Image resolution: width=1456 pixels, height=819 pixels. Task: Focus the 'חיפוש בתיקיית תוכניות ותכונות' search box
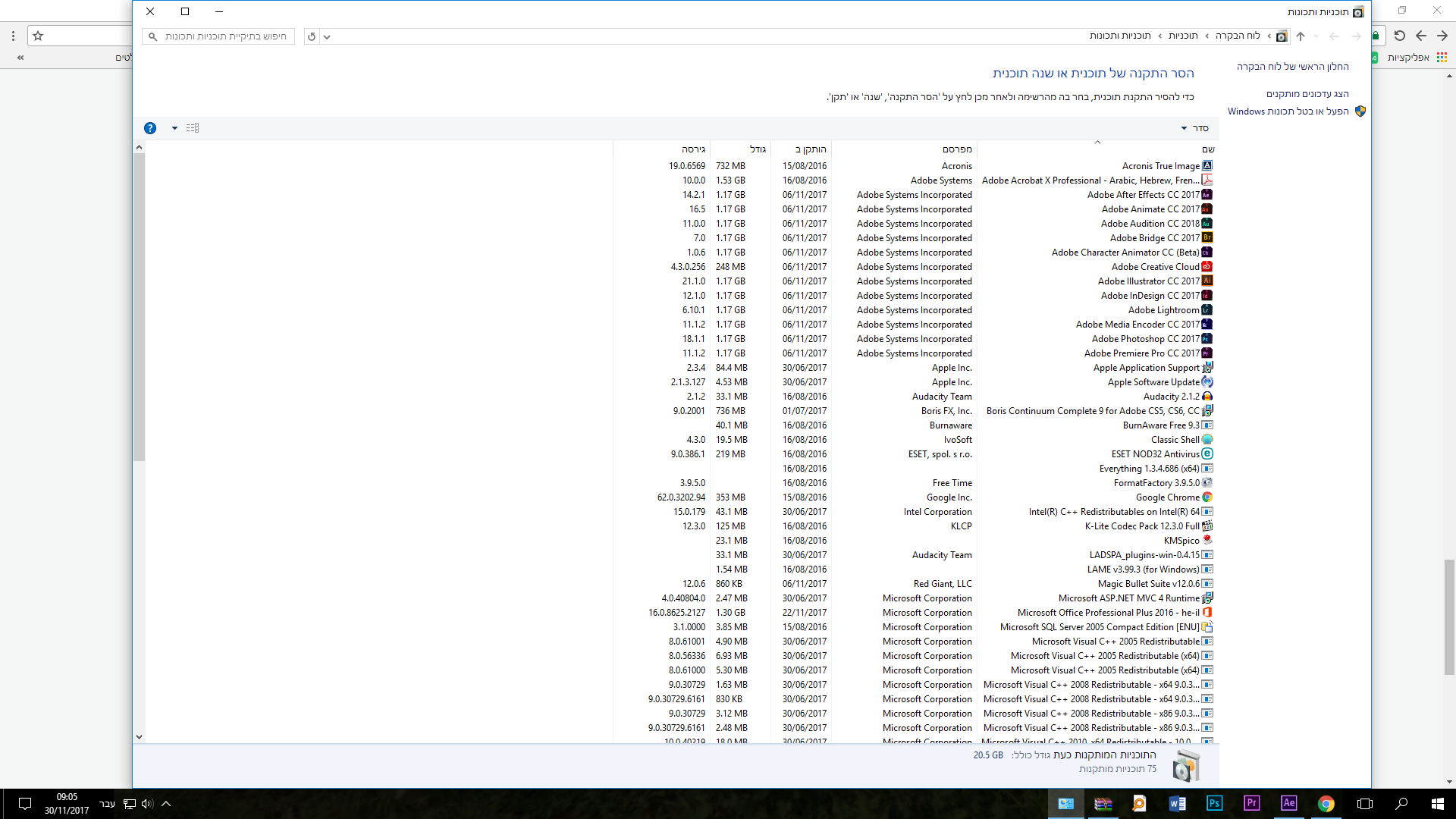(x=218, y=36)
